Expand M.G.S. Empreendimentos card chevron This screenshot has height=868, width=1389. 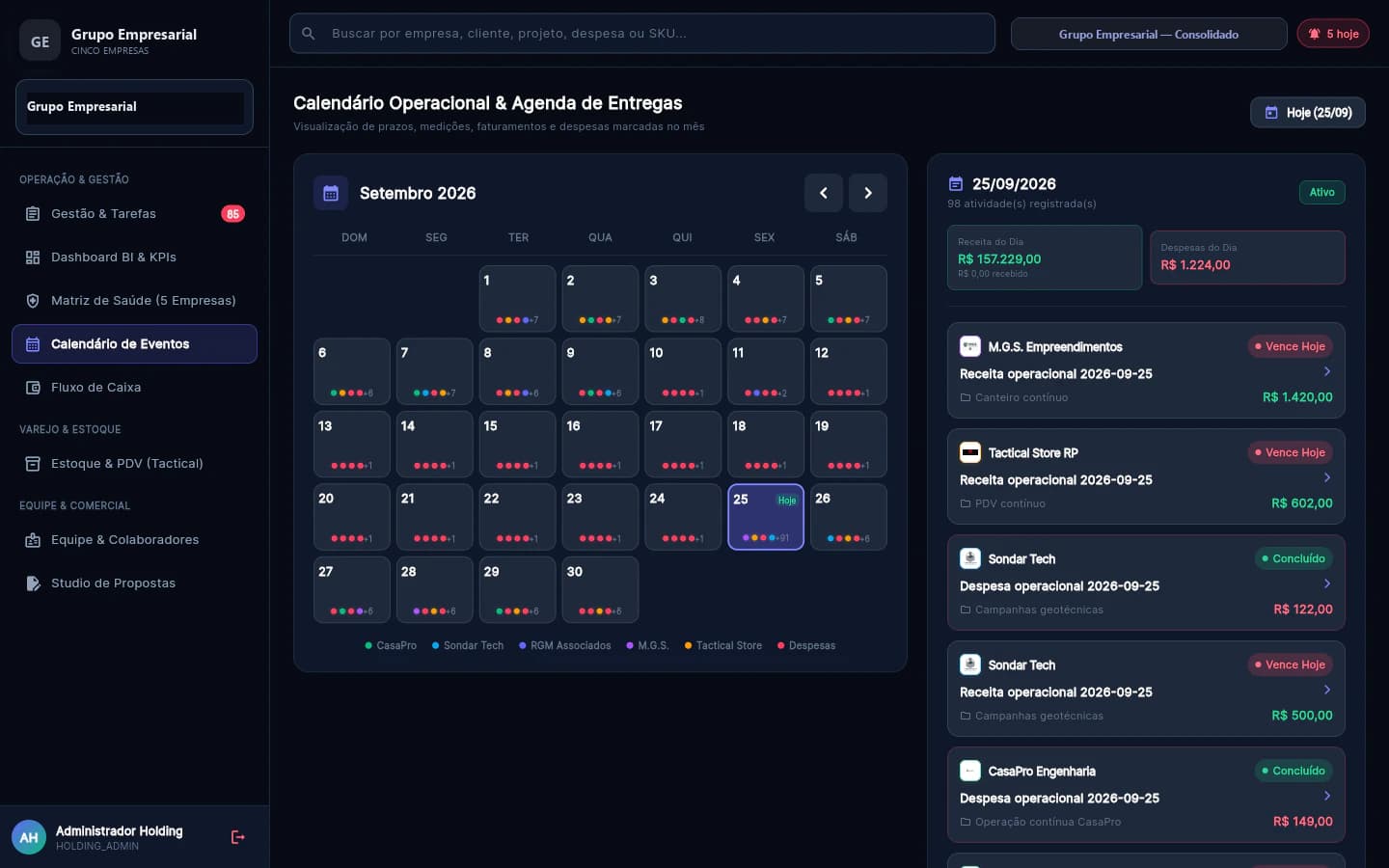[1327, 371]
